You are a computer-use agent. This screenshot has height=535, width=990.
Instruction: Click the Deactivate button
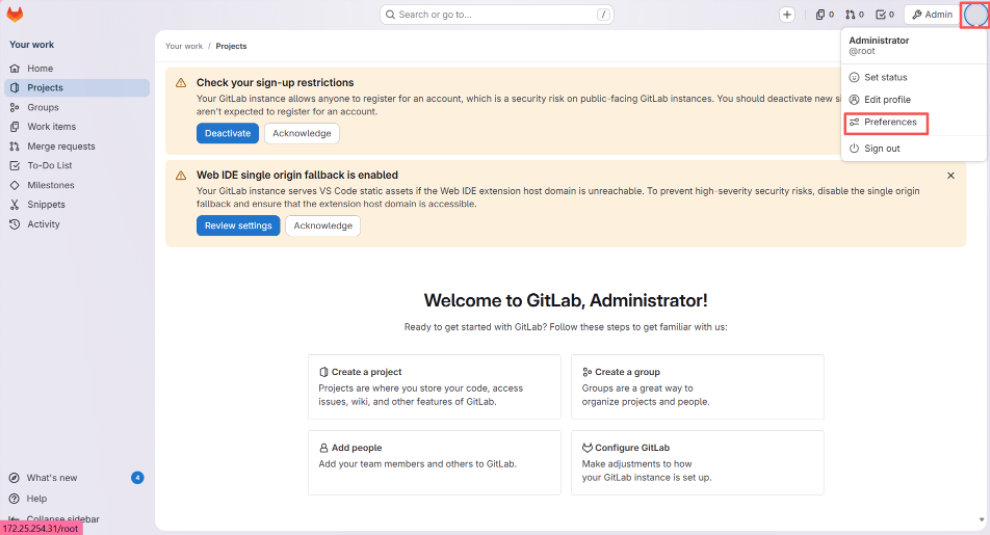pyautogui.click(x=227, y=133)
